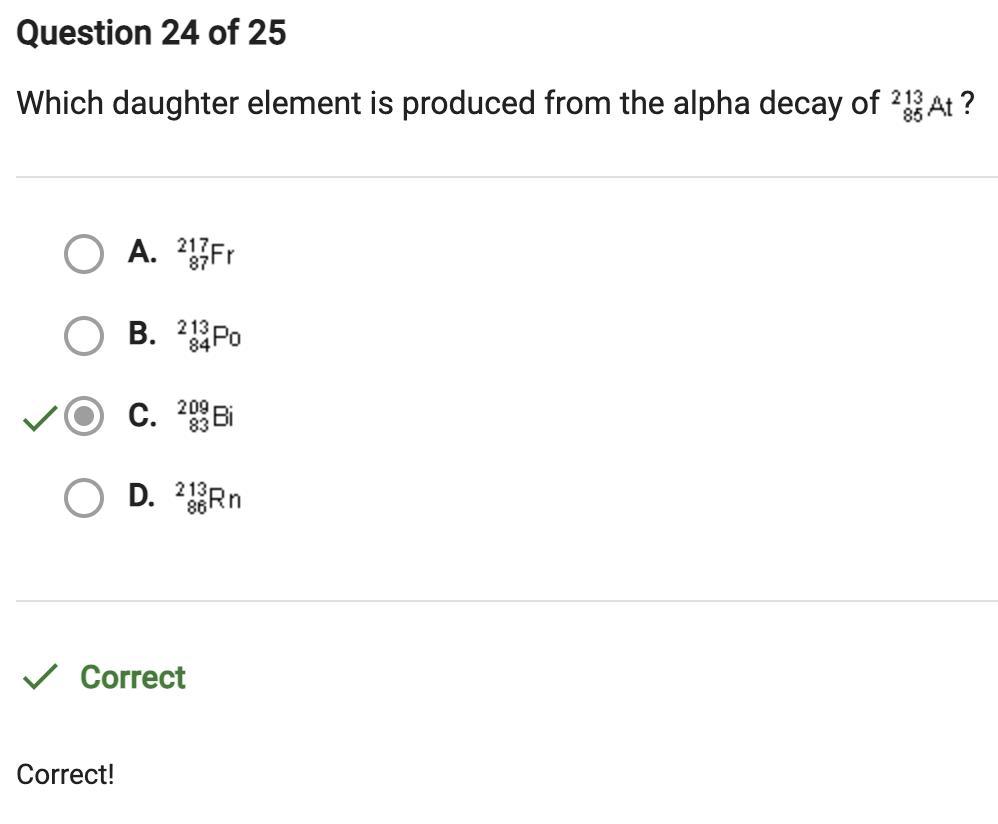Click the bold letter label 'B.'
Image resolution: width=998 pixels, height=824 pixels.
[x=142, y=333]
